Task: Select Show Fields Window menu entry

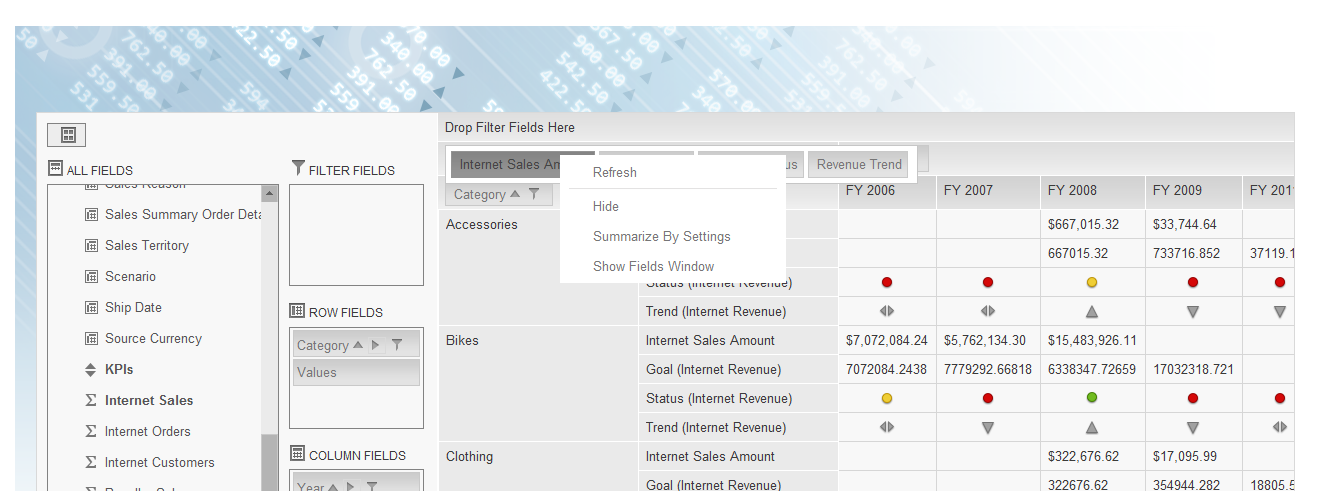Action: pos(654,266)
